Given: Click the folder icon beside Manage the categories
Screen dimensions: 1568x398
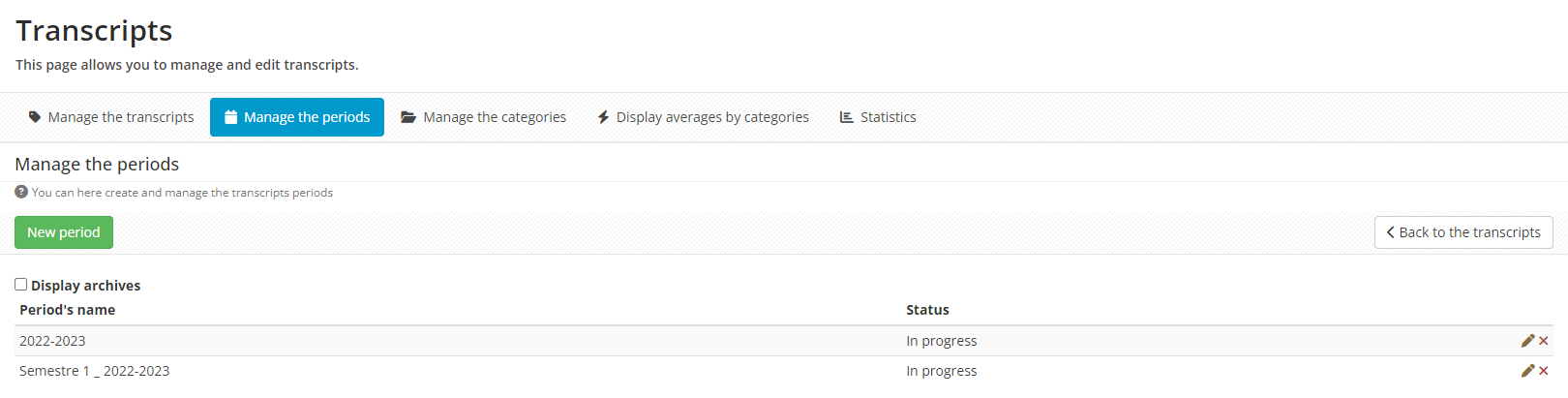Looking at the screenshot, I should point(408,117).
